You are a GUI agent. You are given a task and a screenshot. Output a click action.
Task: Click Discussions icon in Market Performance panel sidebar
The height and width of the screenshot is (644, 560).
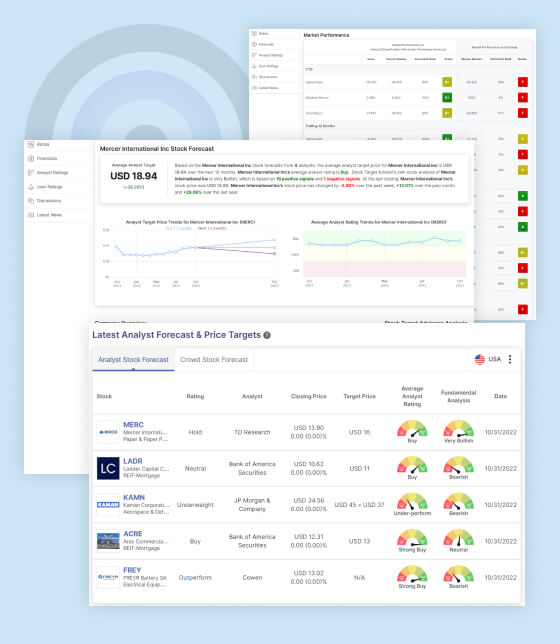[254, 77]
